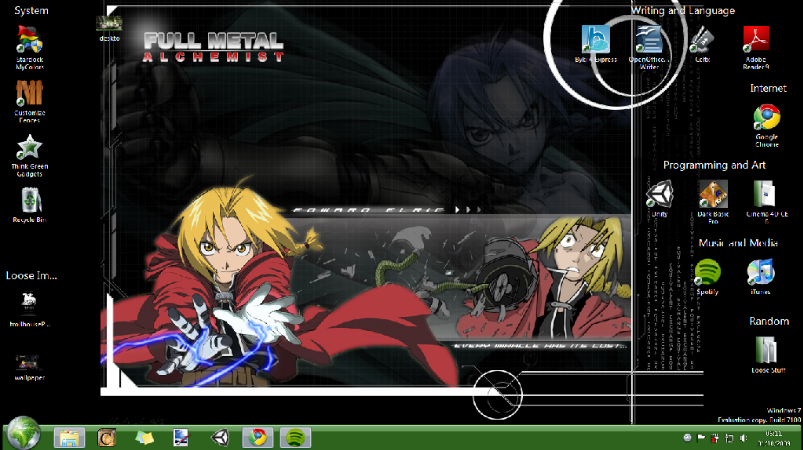
Task: Launch the Spotify desktop shortcut
Action: (x=707, y=277)
